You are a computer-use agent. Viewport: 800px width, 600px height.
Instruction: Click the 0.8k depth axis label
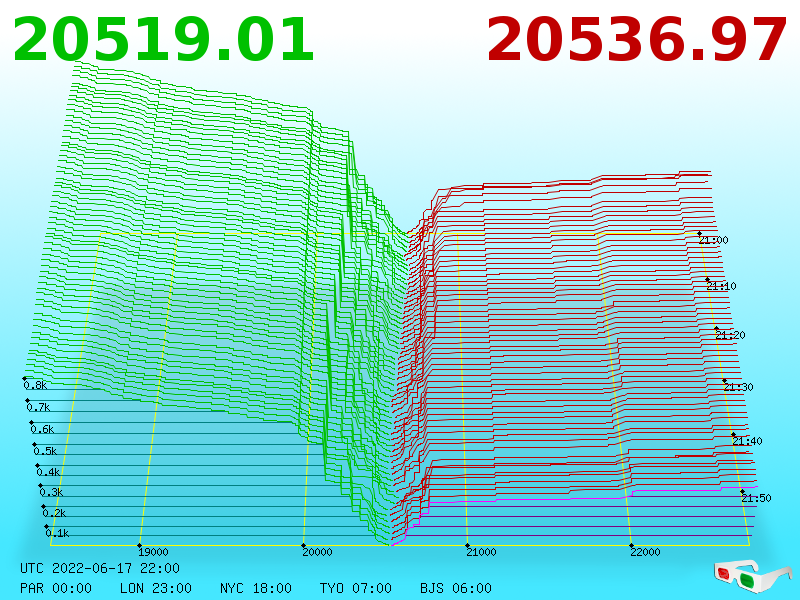coord(35,385)
